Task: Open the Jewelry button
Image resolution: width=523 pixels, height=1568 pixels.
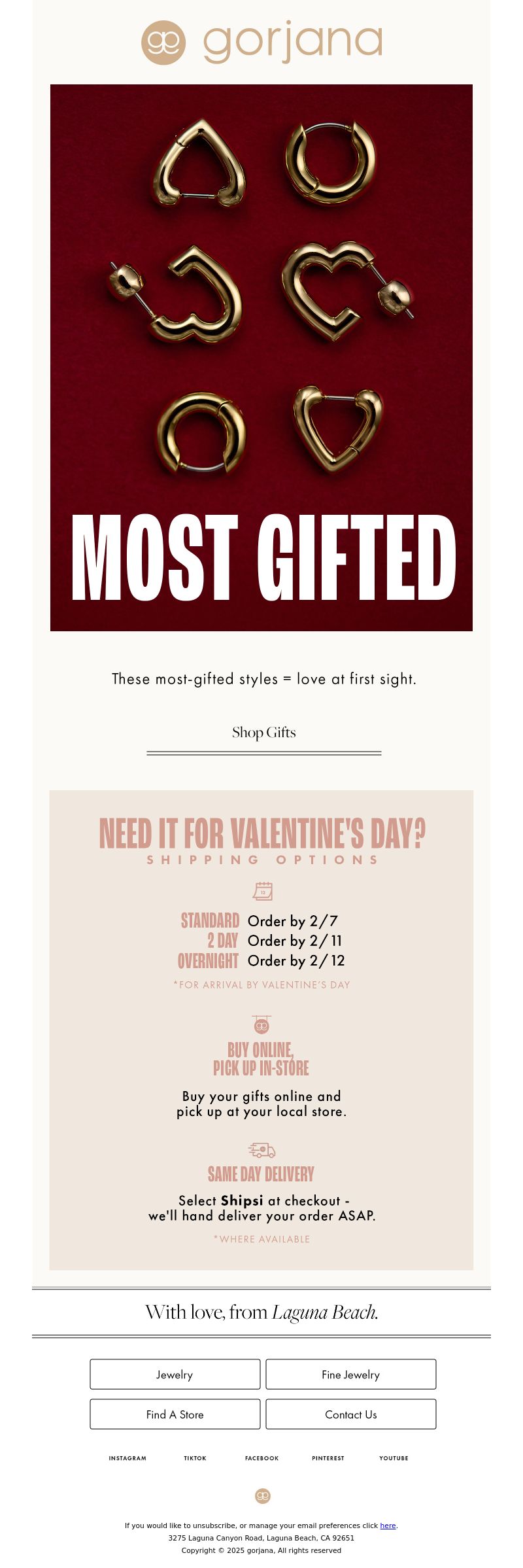Action: coord(175,1374)
